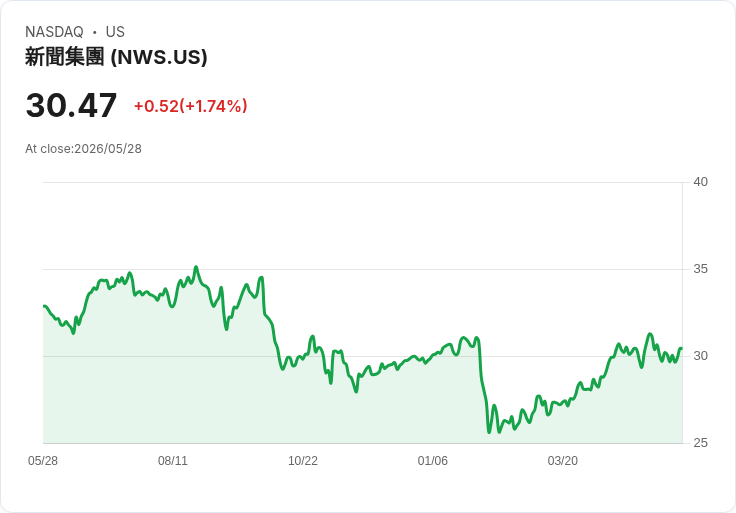Click the stock title 新聞集團 (NWS.US)

116,57
